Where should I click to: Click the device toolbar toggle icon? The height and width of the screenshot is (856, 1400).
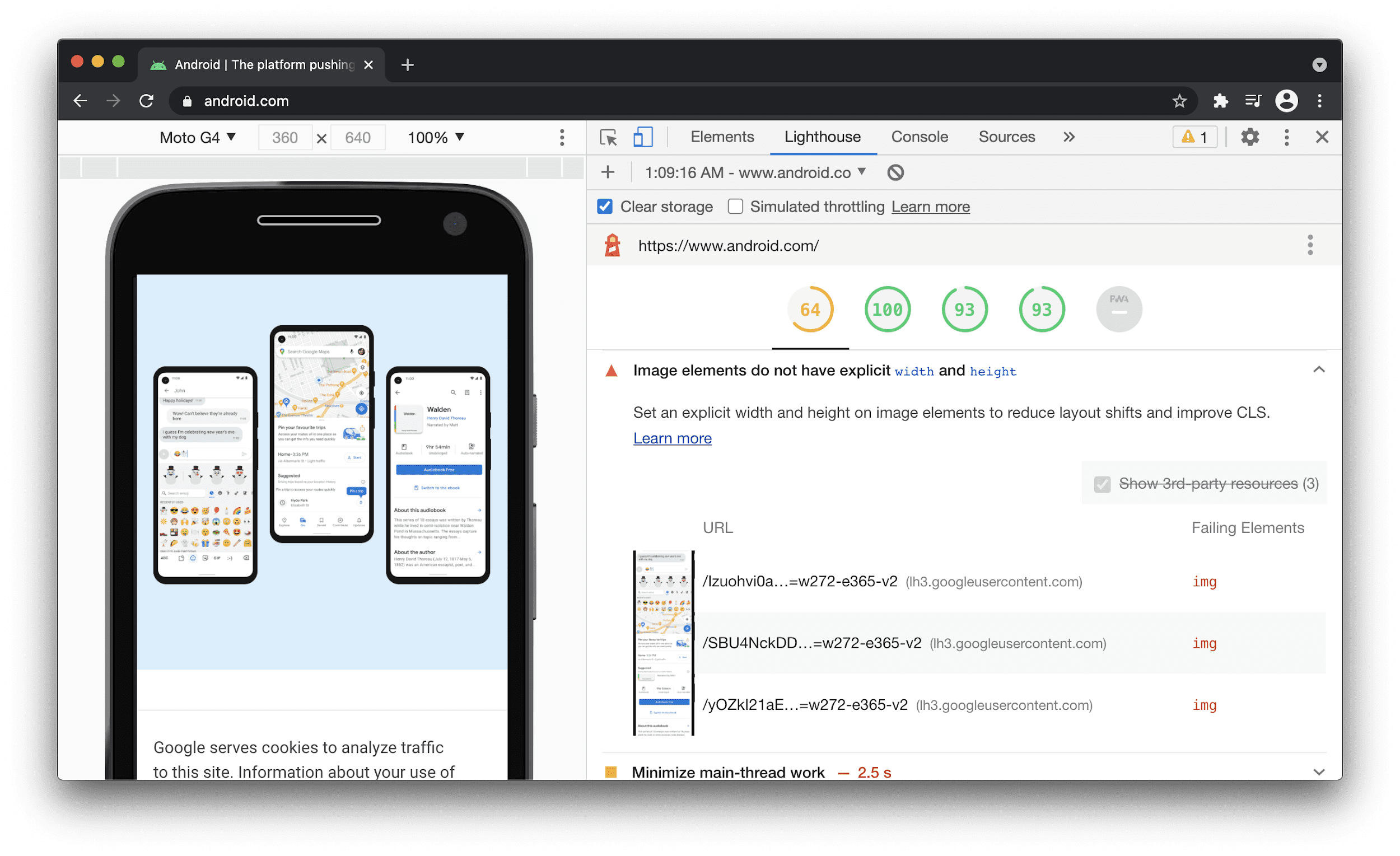coord(640,138)
